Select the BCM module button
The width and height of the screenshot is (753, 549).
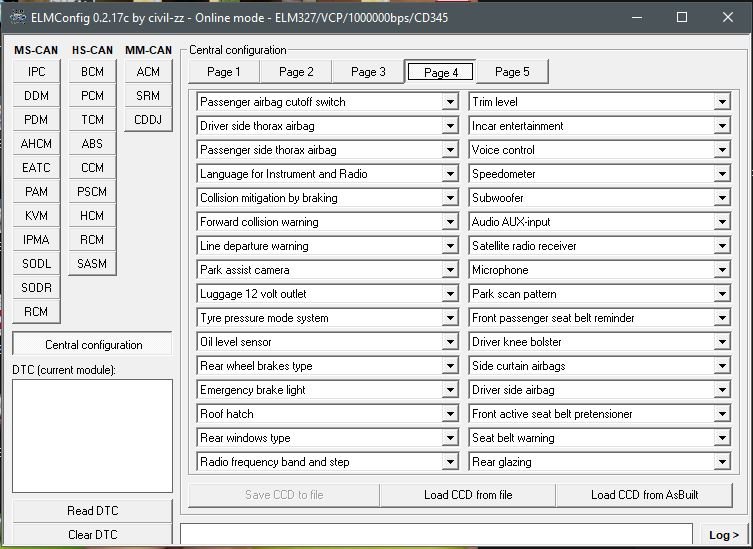click(92, 72)
